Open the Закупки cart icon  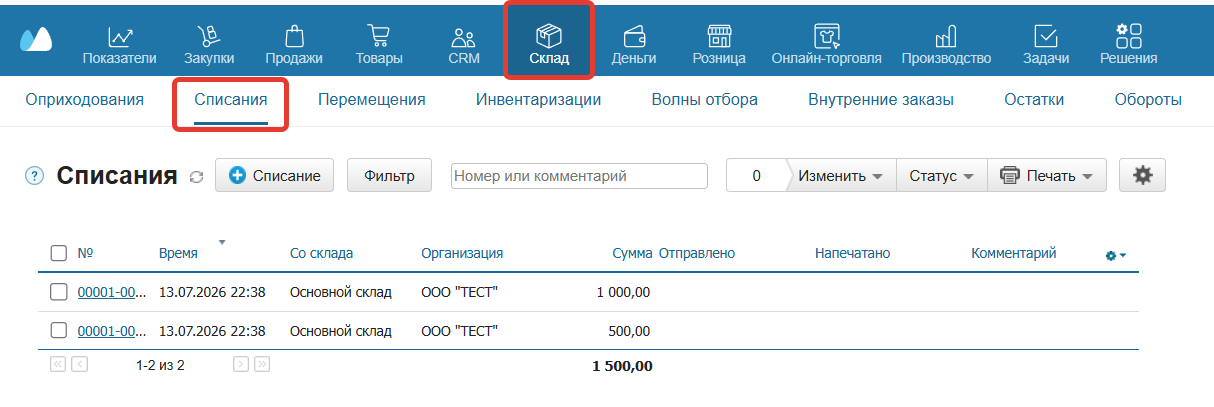[x=209, y=36]
